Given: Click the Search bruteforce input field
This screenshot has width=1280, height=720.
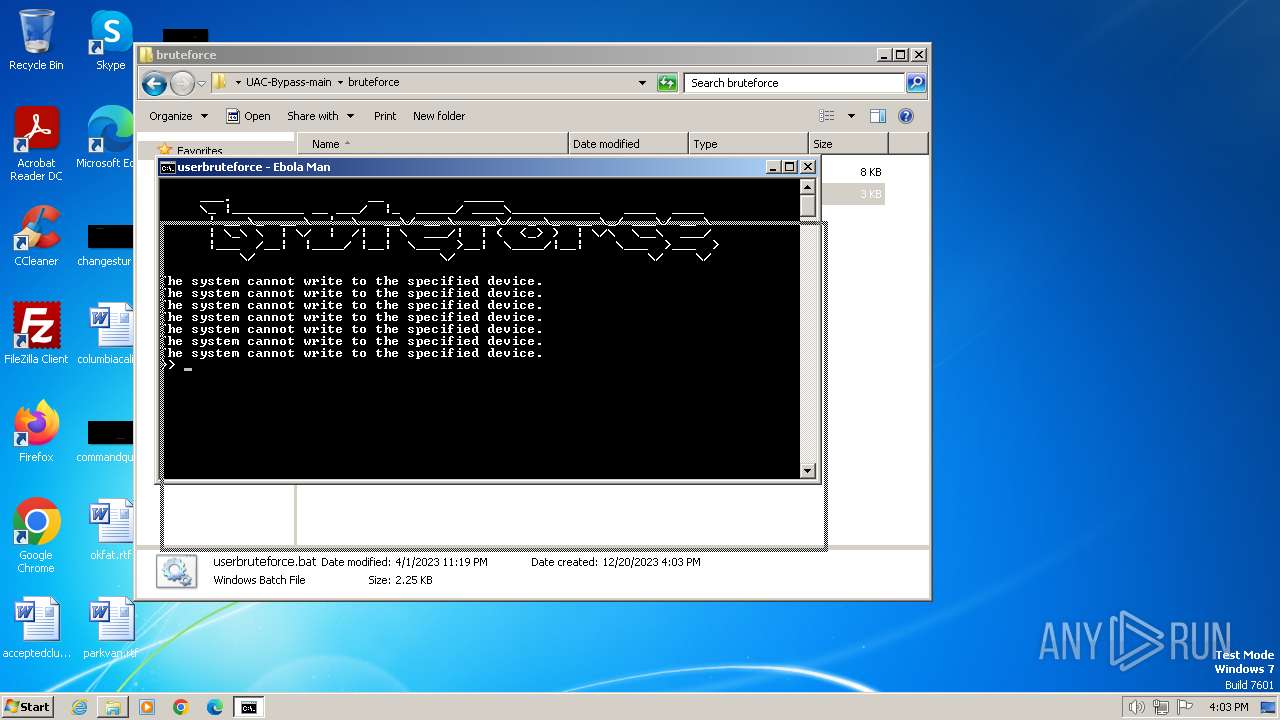Looking at the screenshot, I should coord(795,83).
